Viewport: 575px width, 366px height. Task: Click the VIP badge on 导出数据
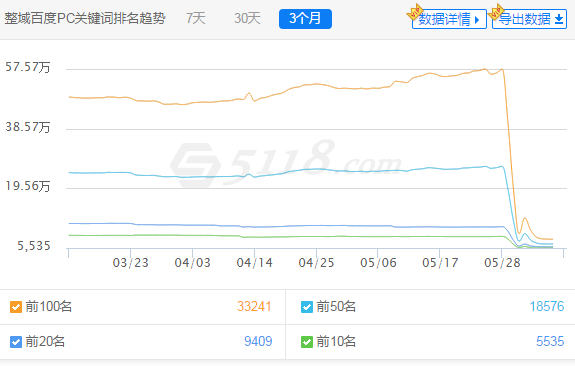(x=496, y=11)
